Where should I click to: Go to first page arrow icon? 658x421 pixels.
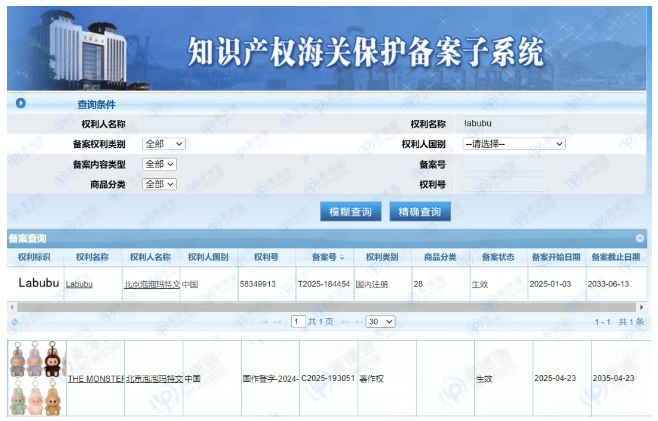[x=264, y=322]
